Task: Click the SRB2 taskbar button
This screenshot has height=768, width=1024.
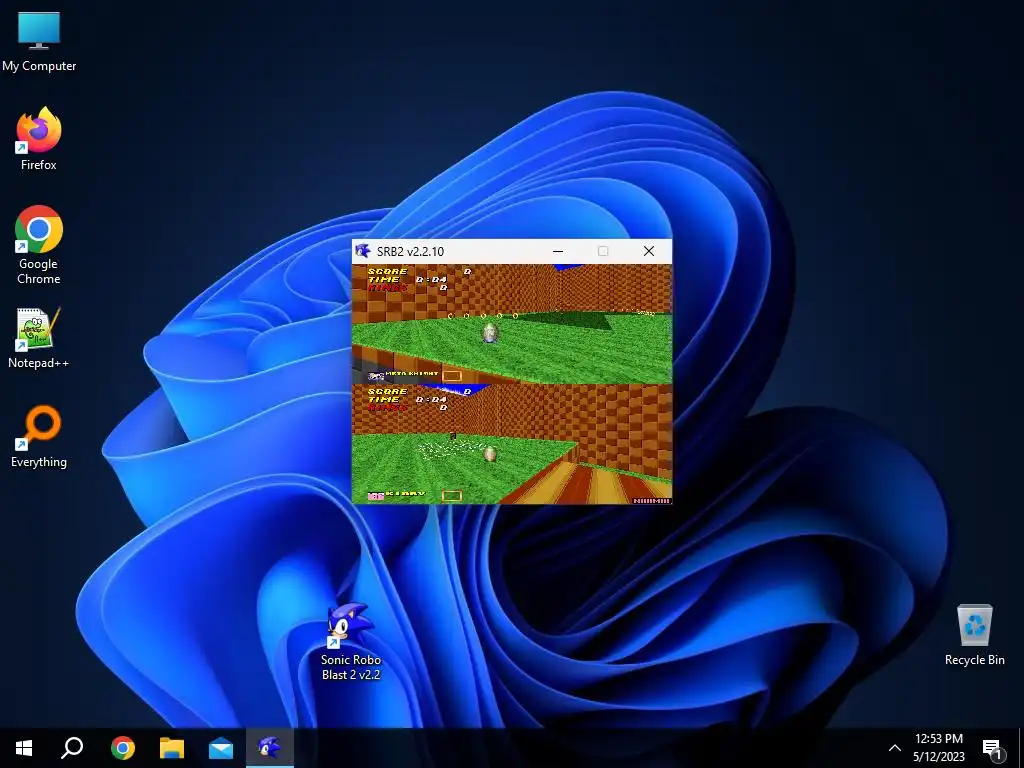Action: [x=270, y=748]
